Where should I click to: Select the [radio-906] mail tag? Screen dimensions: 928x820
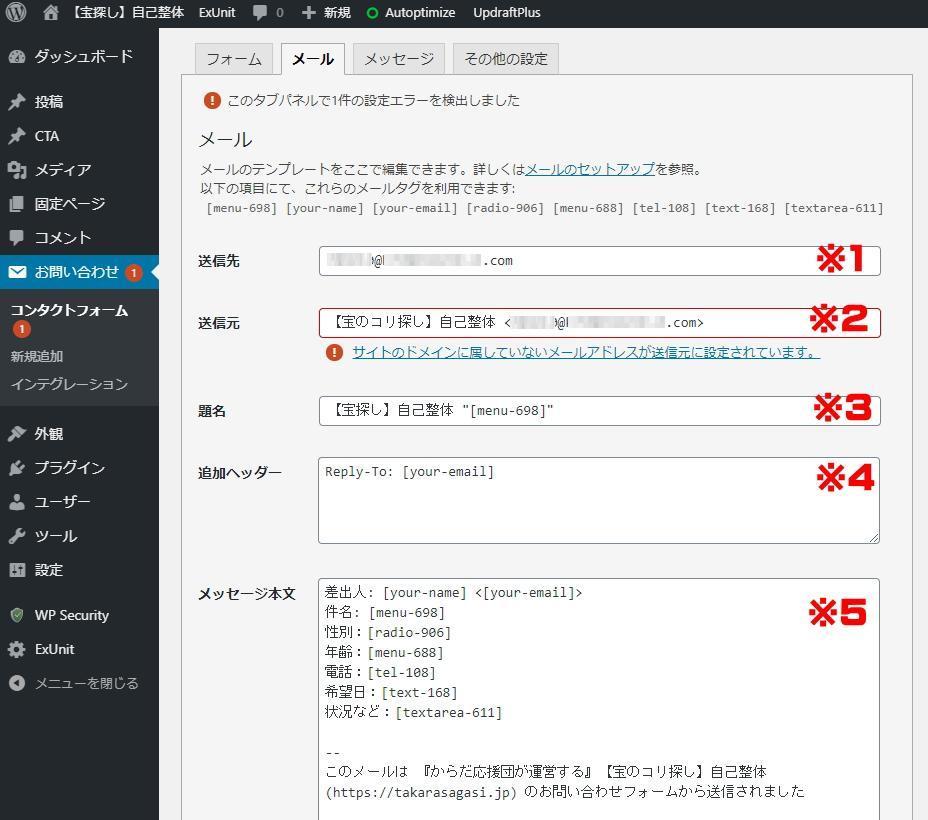[x=505, y=208]
